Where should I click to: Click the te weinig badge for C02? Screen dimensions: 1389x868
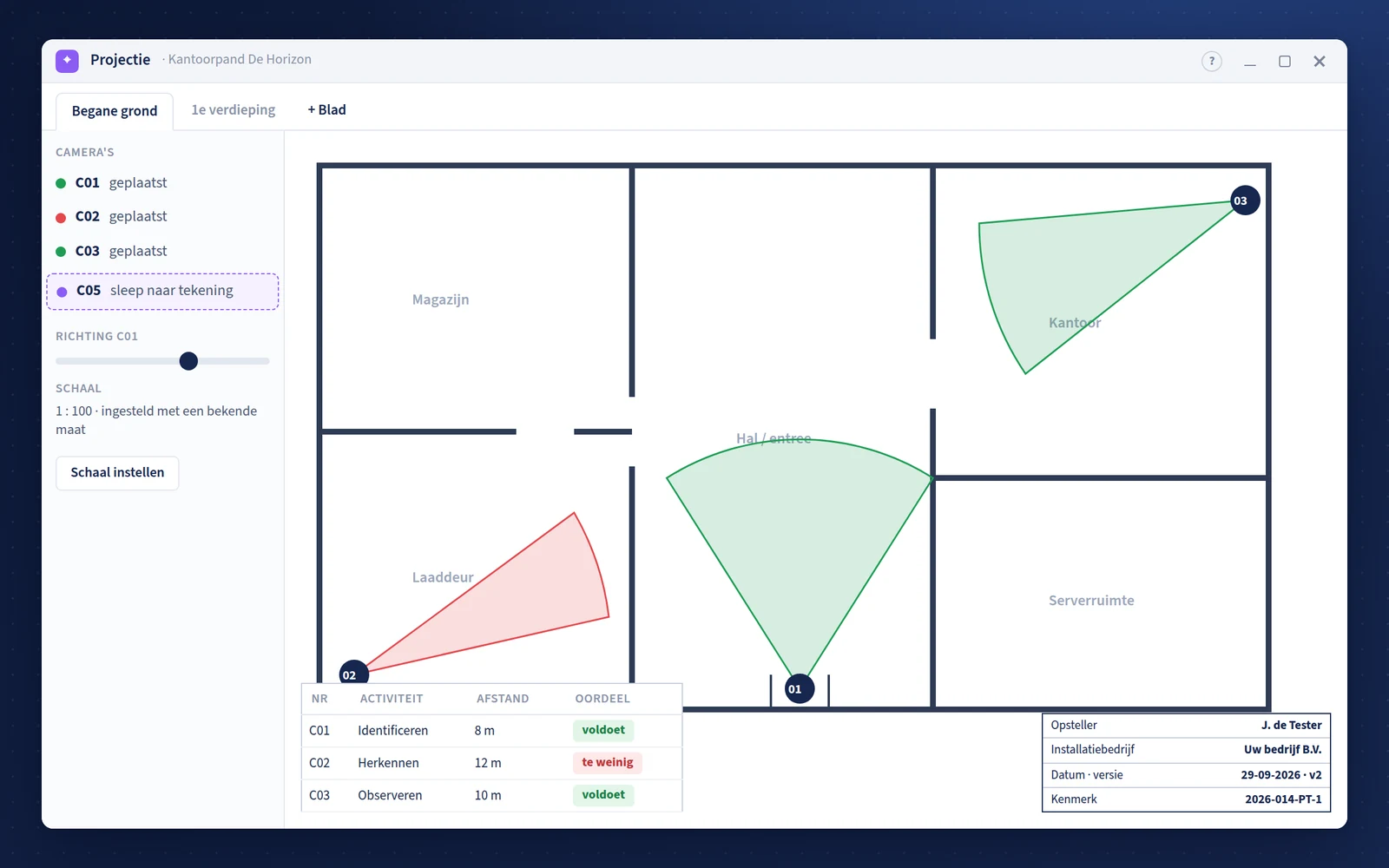(608, 763)
